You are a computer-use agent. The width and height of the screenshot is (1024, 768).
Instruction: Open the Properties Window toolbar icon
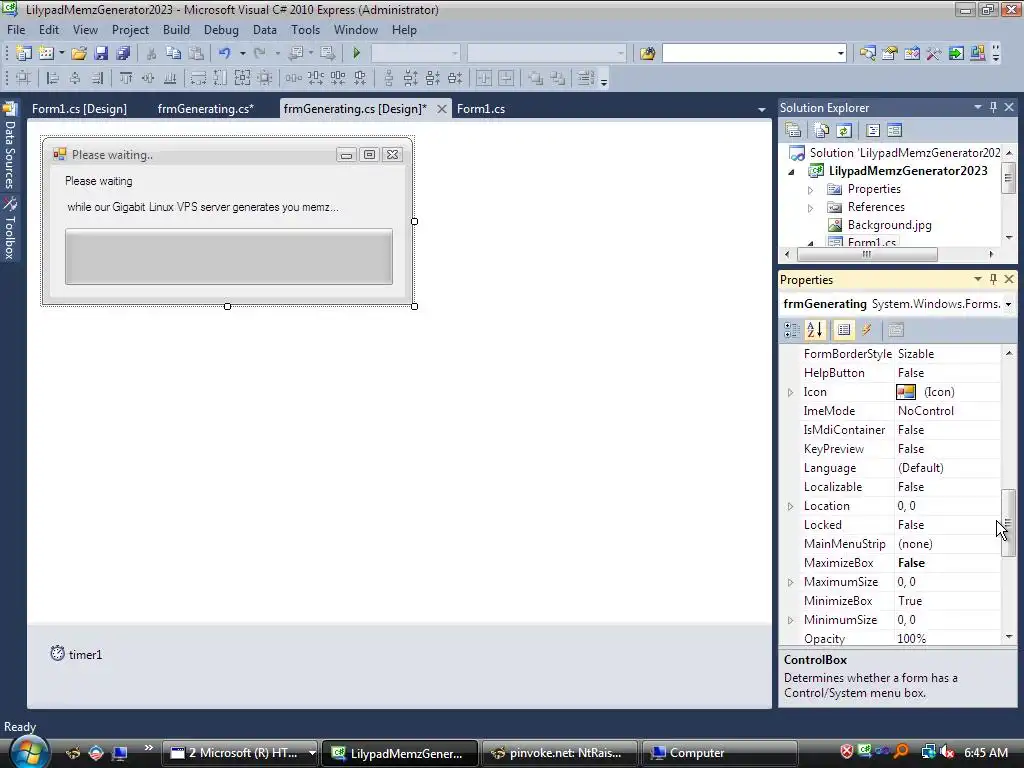pyautogui.click(x=889, y=53)
